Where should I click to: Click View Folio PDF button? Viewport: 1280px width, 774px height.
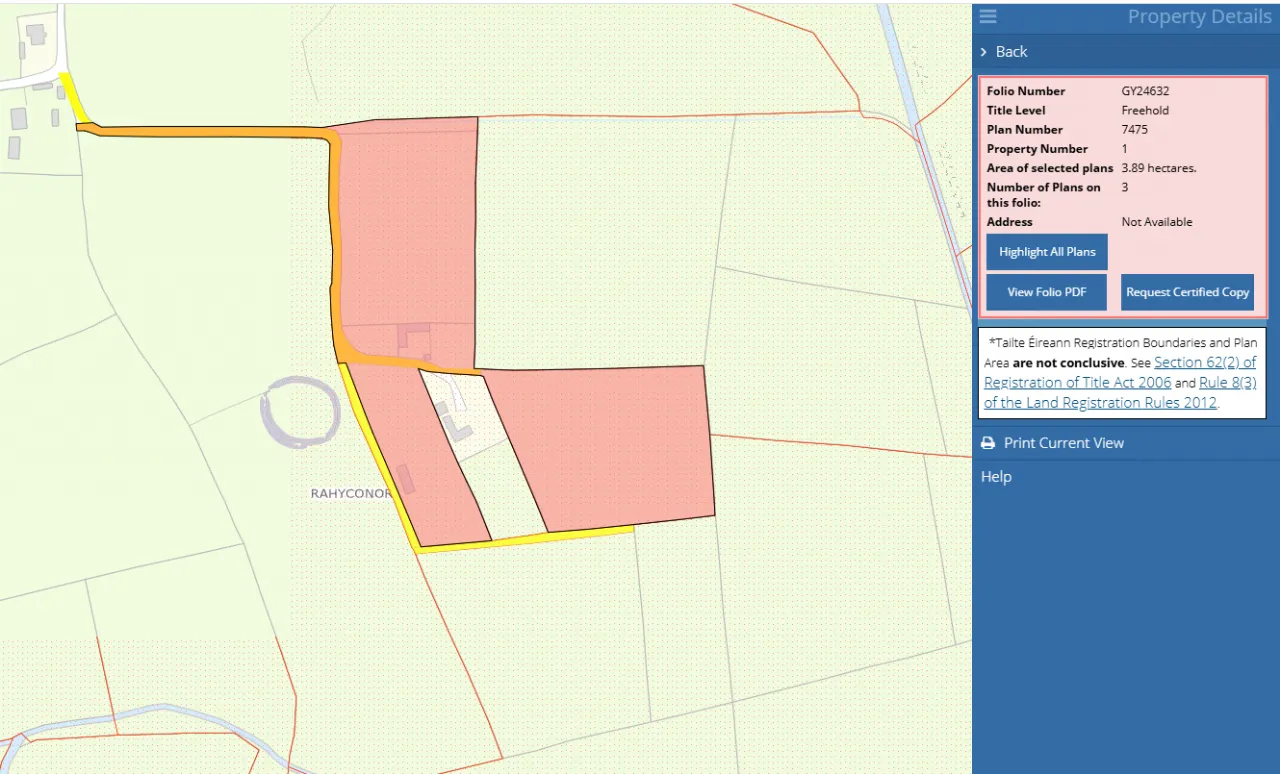(x=1047, y=292)
